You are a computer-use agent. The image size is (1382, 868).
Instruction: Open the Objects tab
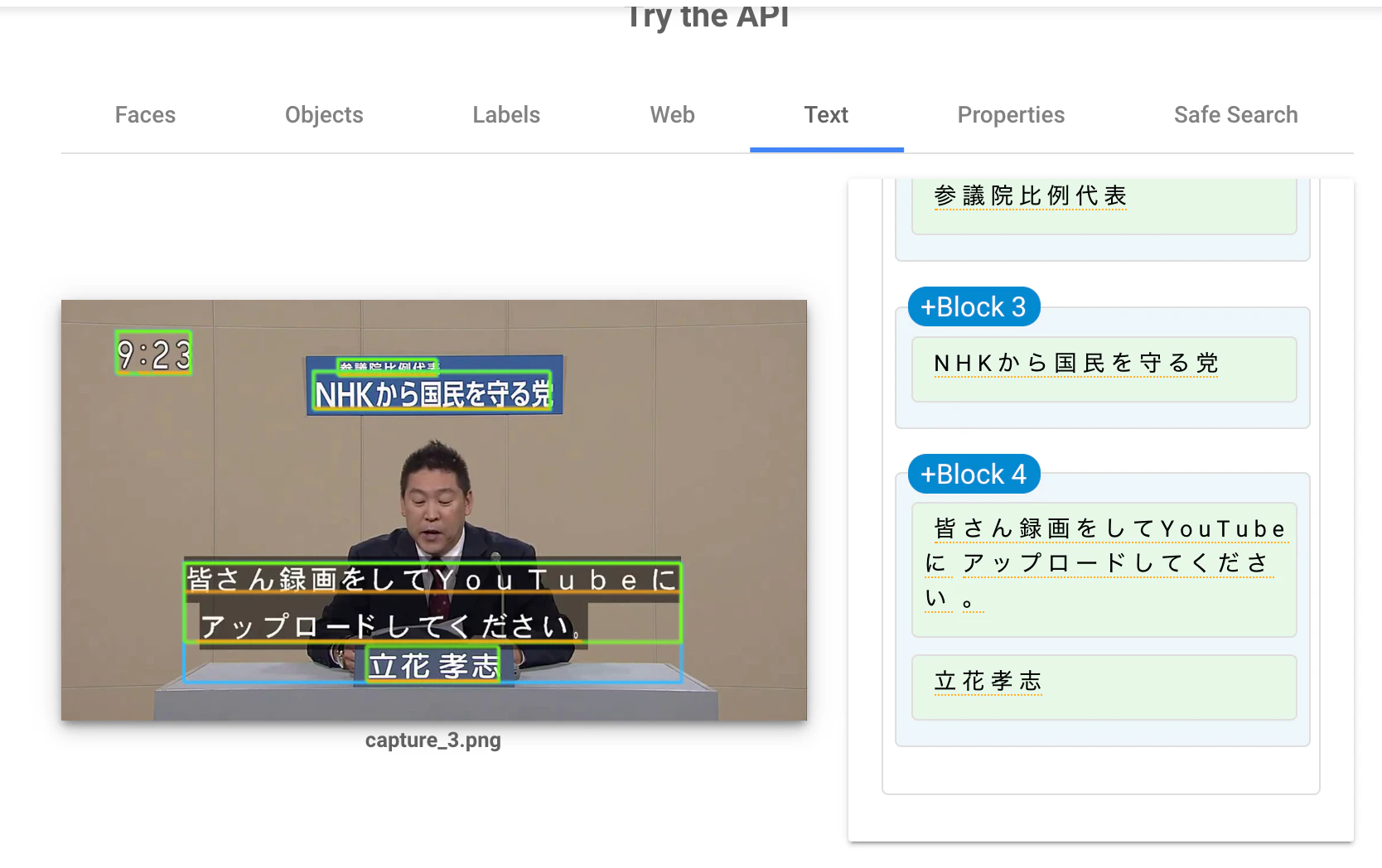pyautogui.click(x=324, y=115)
